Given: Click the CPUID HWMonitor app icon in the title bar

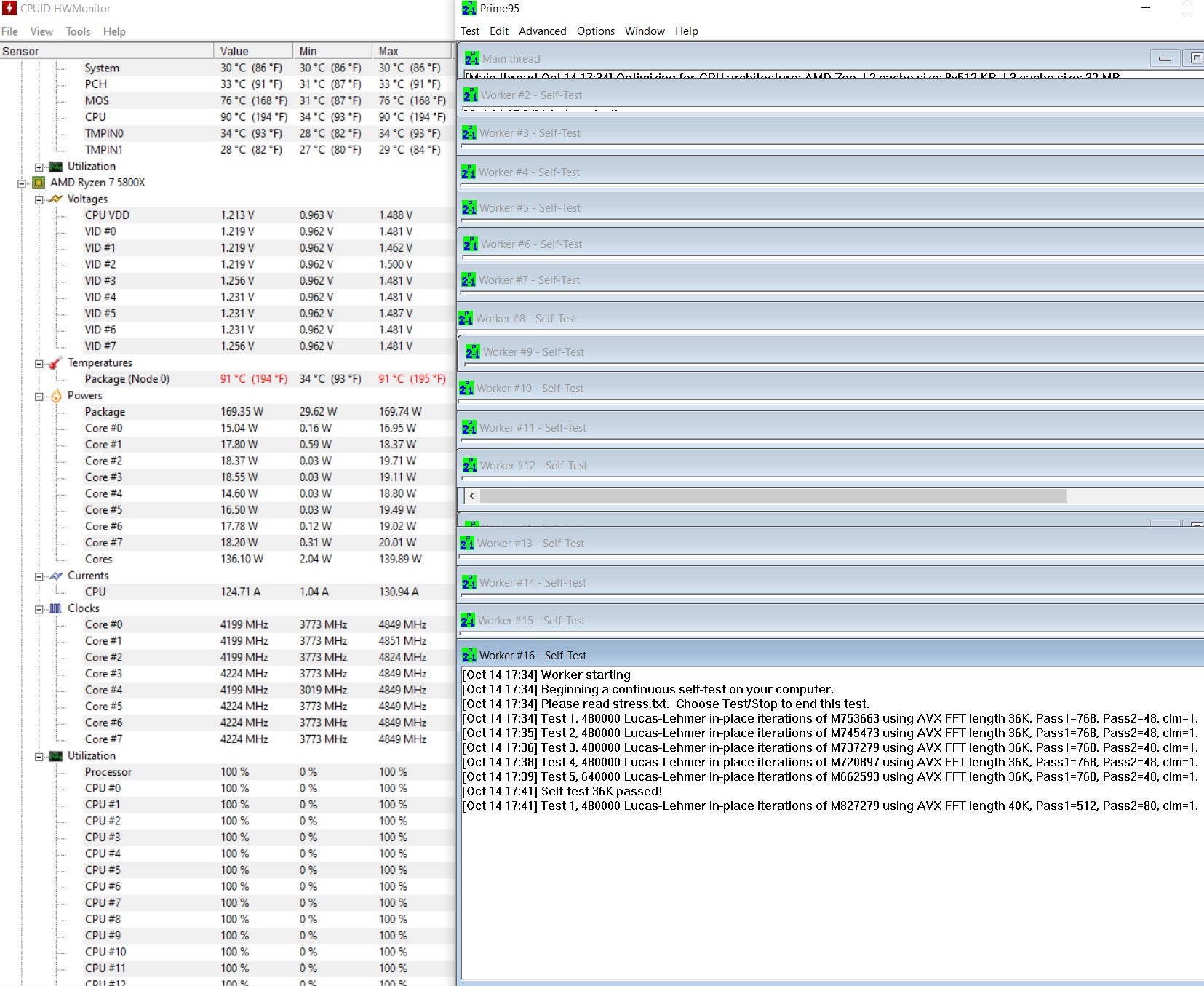Looking at the screenshot, I should point(9,9).
